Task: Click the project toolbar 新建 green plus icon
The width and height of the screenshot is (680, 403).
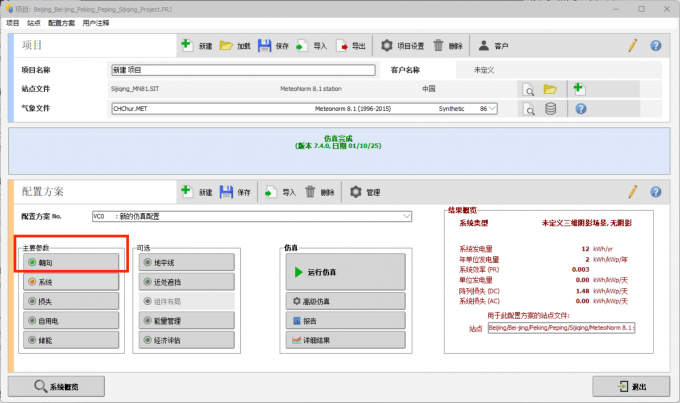Action: (x=186, y=45)
